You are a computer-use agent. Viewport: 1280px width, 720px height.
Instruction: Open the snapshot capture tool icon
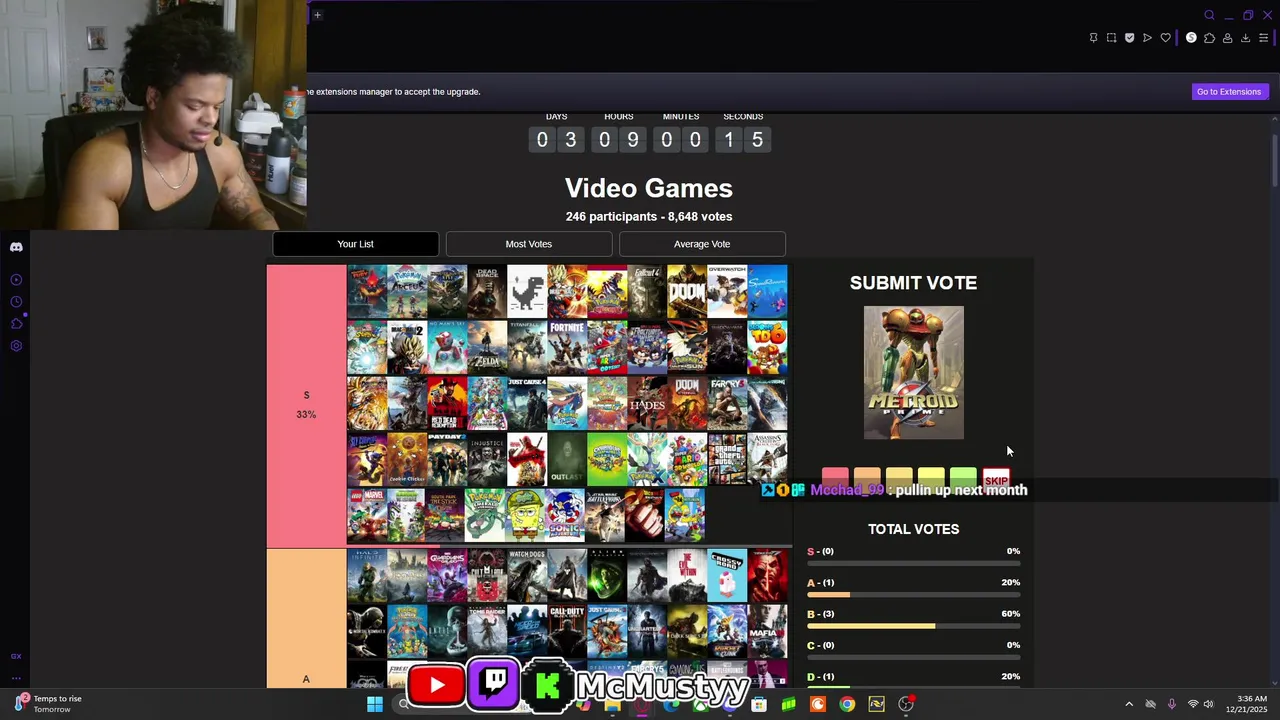click(x=1111, y=38)
